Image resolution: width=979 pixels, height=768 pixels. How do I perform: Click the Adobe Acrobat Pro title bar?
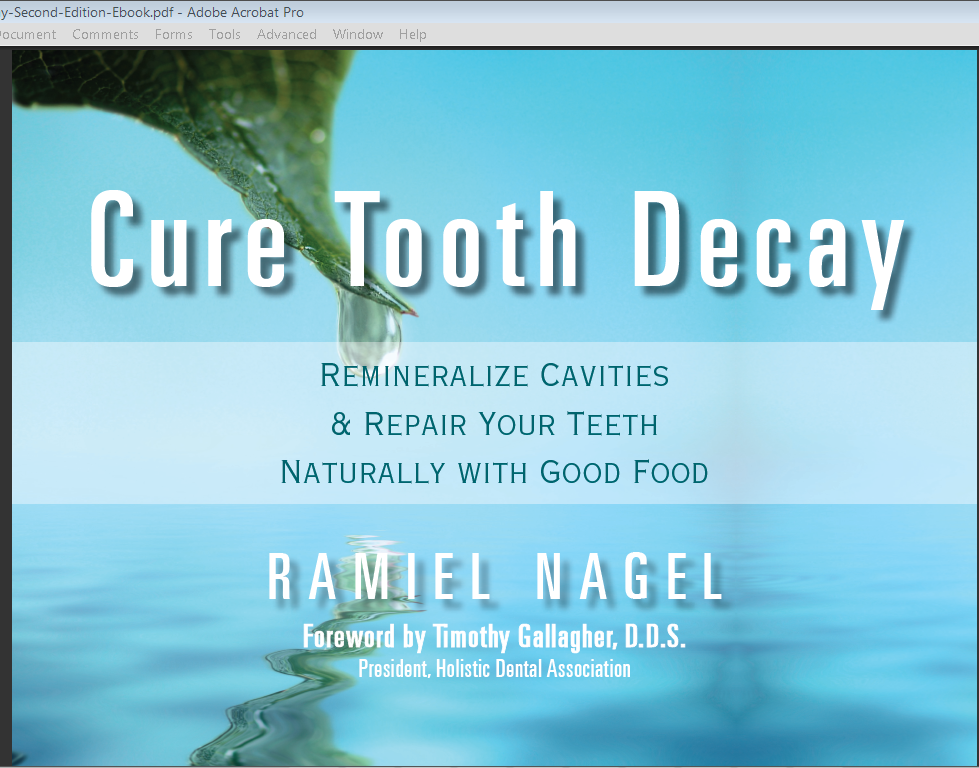[x=490, y=12]
